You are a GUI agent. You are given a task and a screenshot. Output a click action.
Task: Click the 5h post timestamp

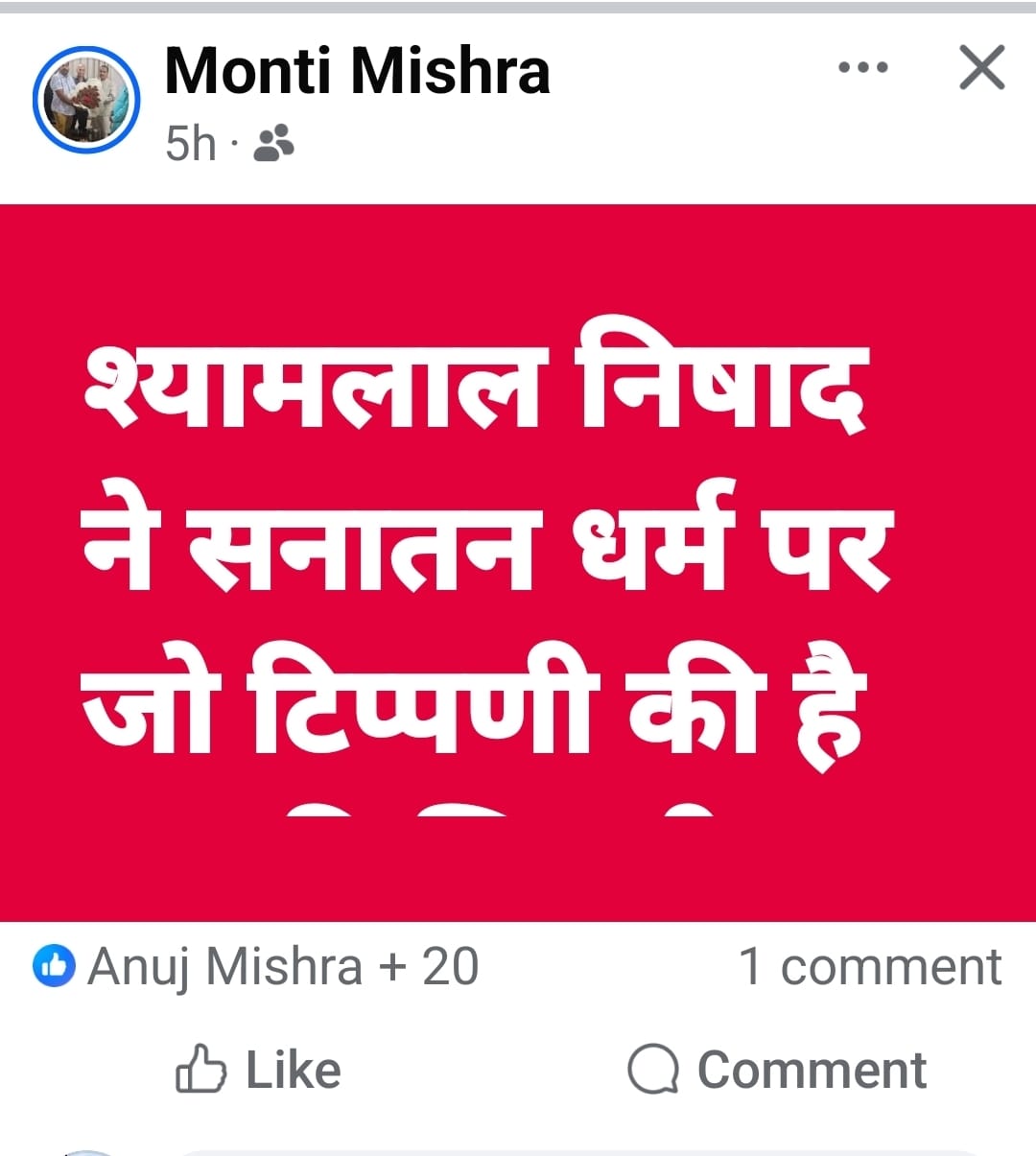(190, 144)
